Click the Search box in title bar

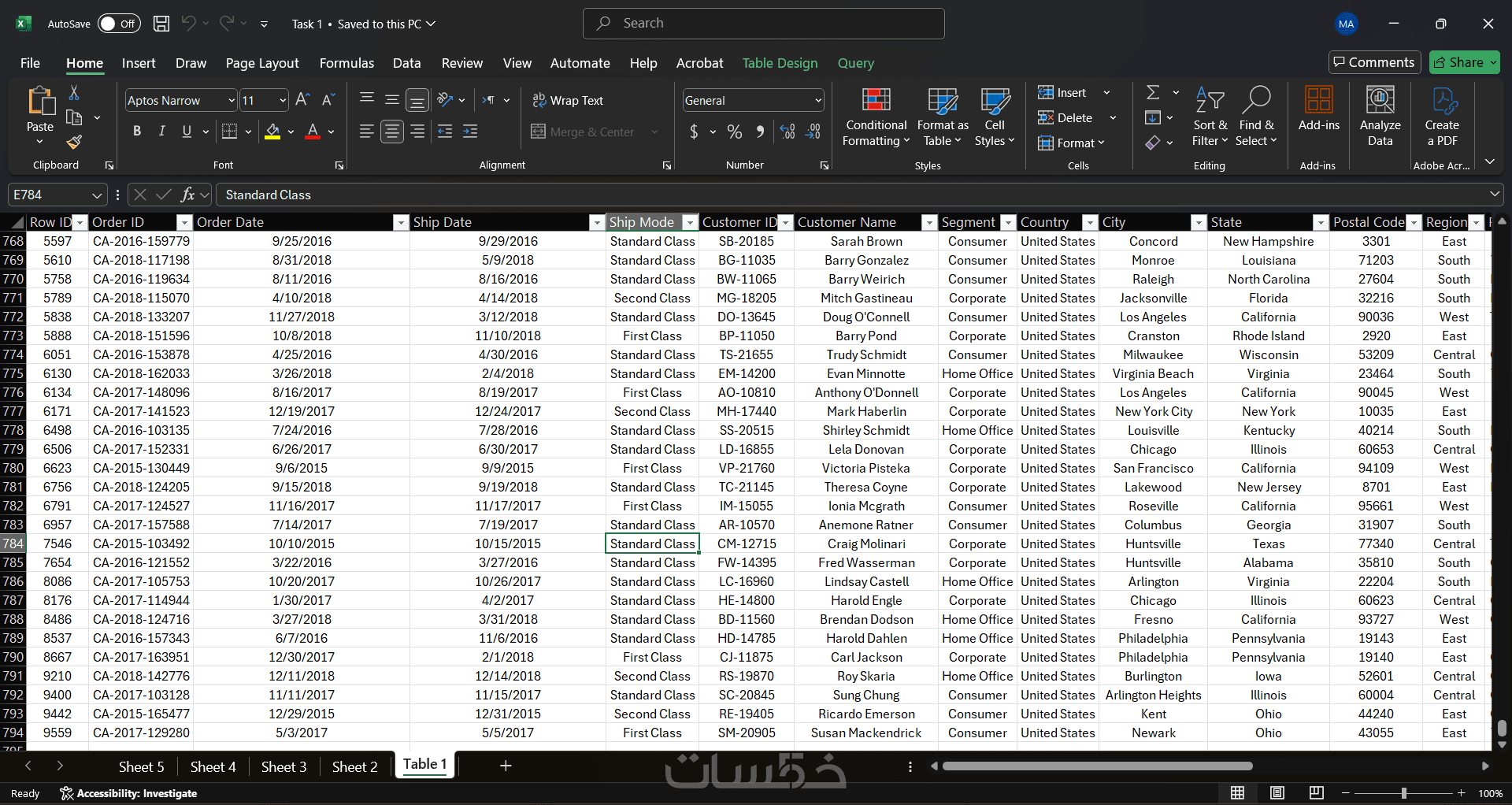pyautogui.click(x=764, y=24)
